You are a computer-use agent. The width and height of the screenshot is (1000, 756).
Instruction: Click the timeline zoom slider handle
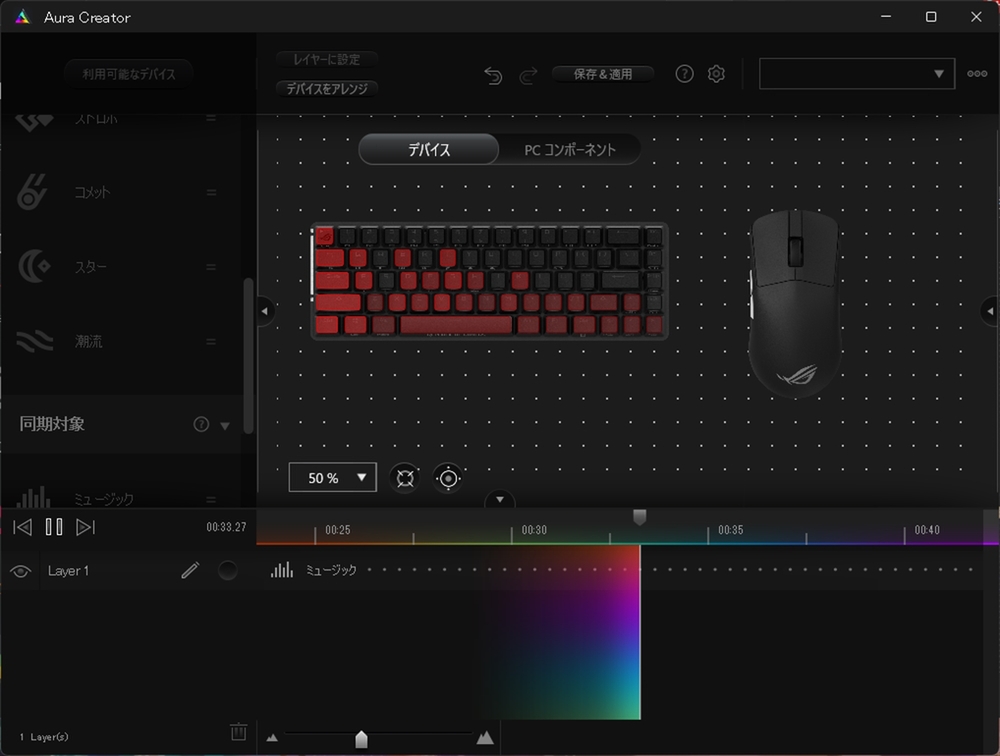(x=361, y=739)
